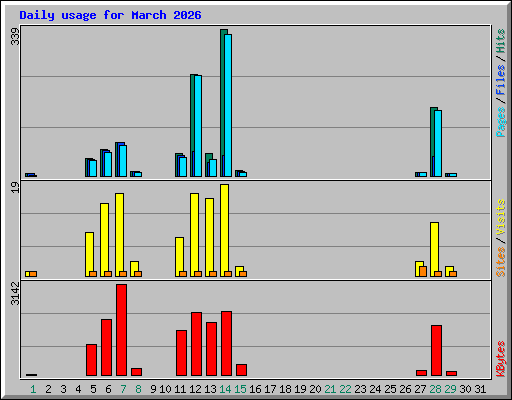Click the 'Files' legend label
Image resolution: width=512 pixels, height=400 pixels.
click(501, 80)
